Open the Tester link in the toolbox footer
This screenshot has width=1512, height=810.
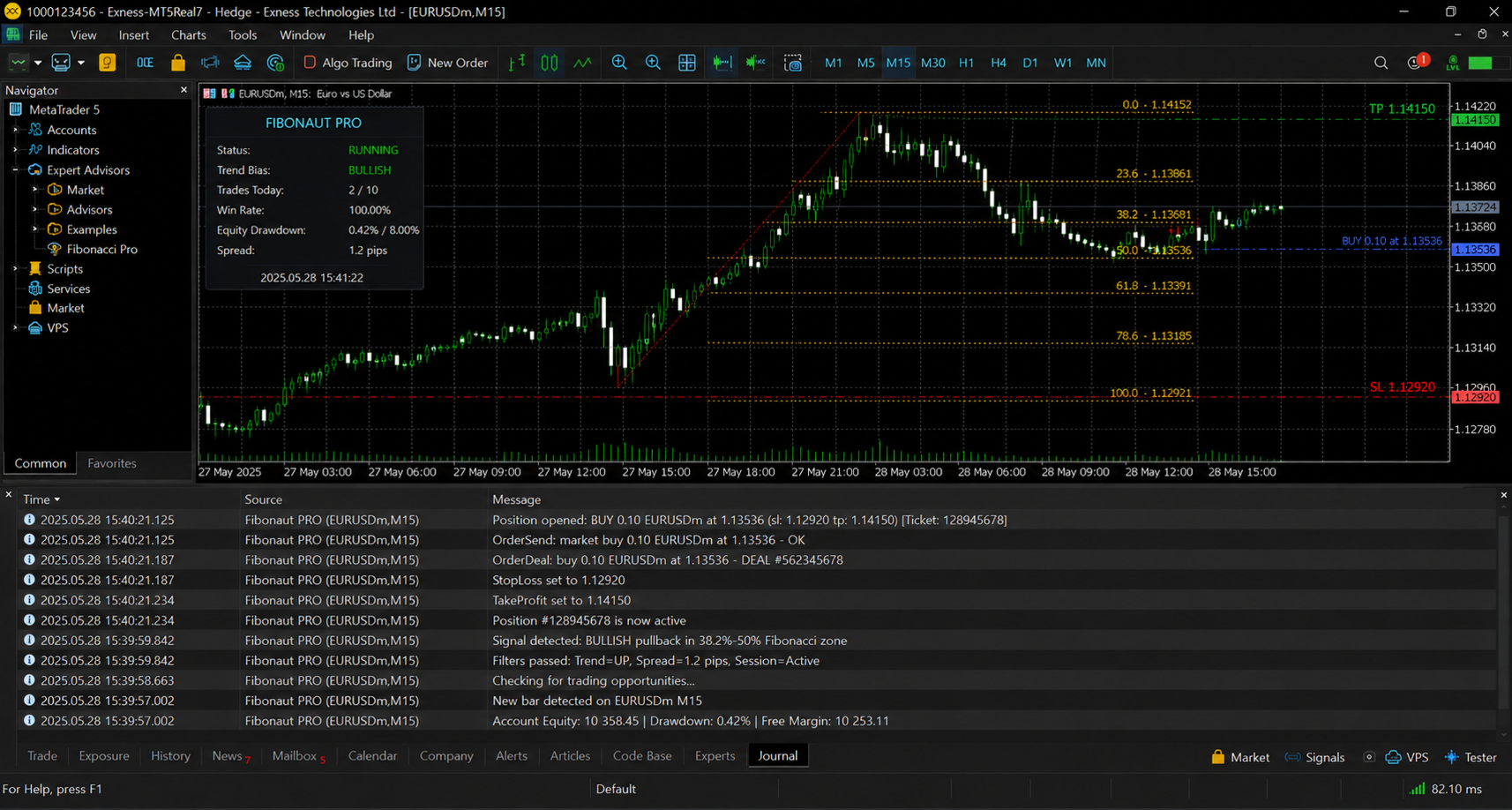point(1471,757)
